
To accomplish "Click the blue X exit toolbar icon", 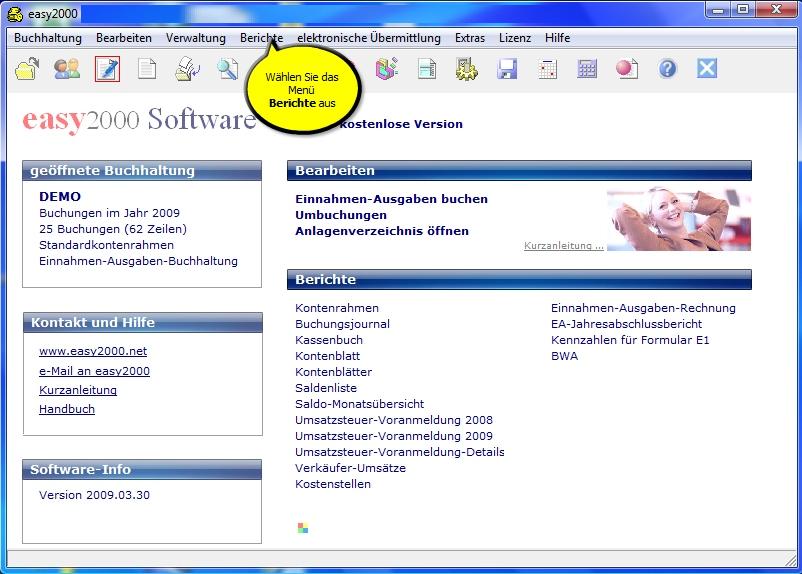I will pos(707,68).
